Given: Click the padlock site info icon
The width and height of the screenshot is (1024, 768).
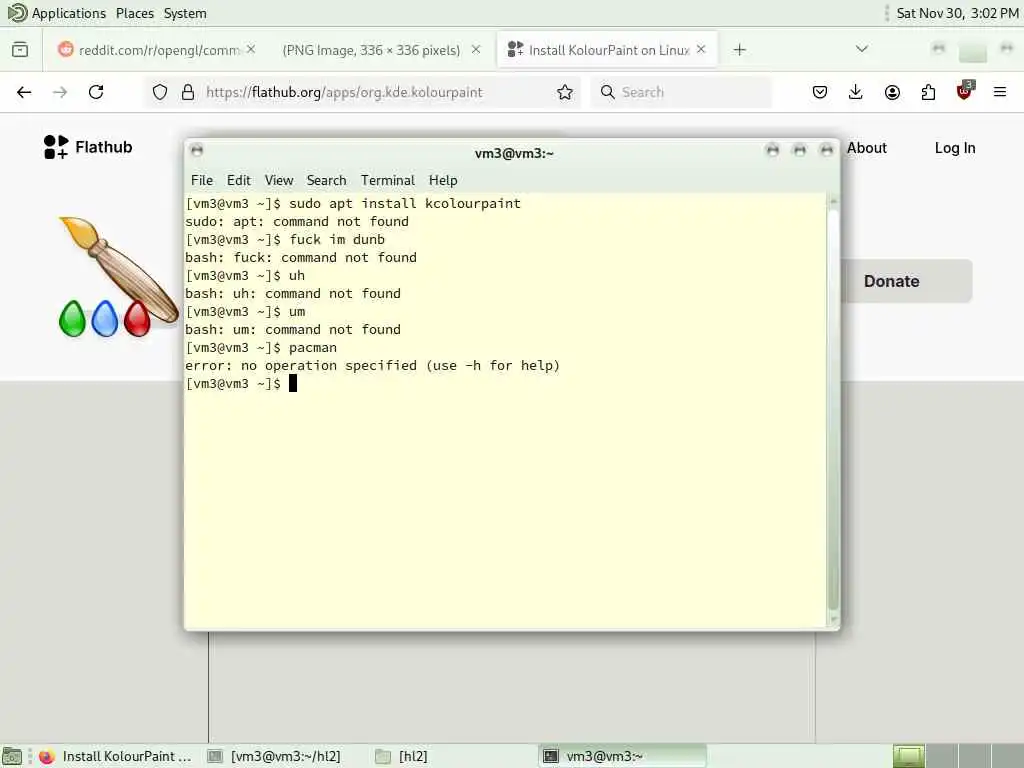Looking at the screenshot, I should (188, 92).
